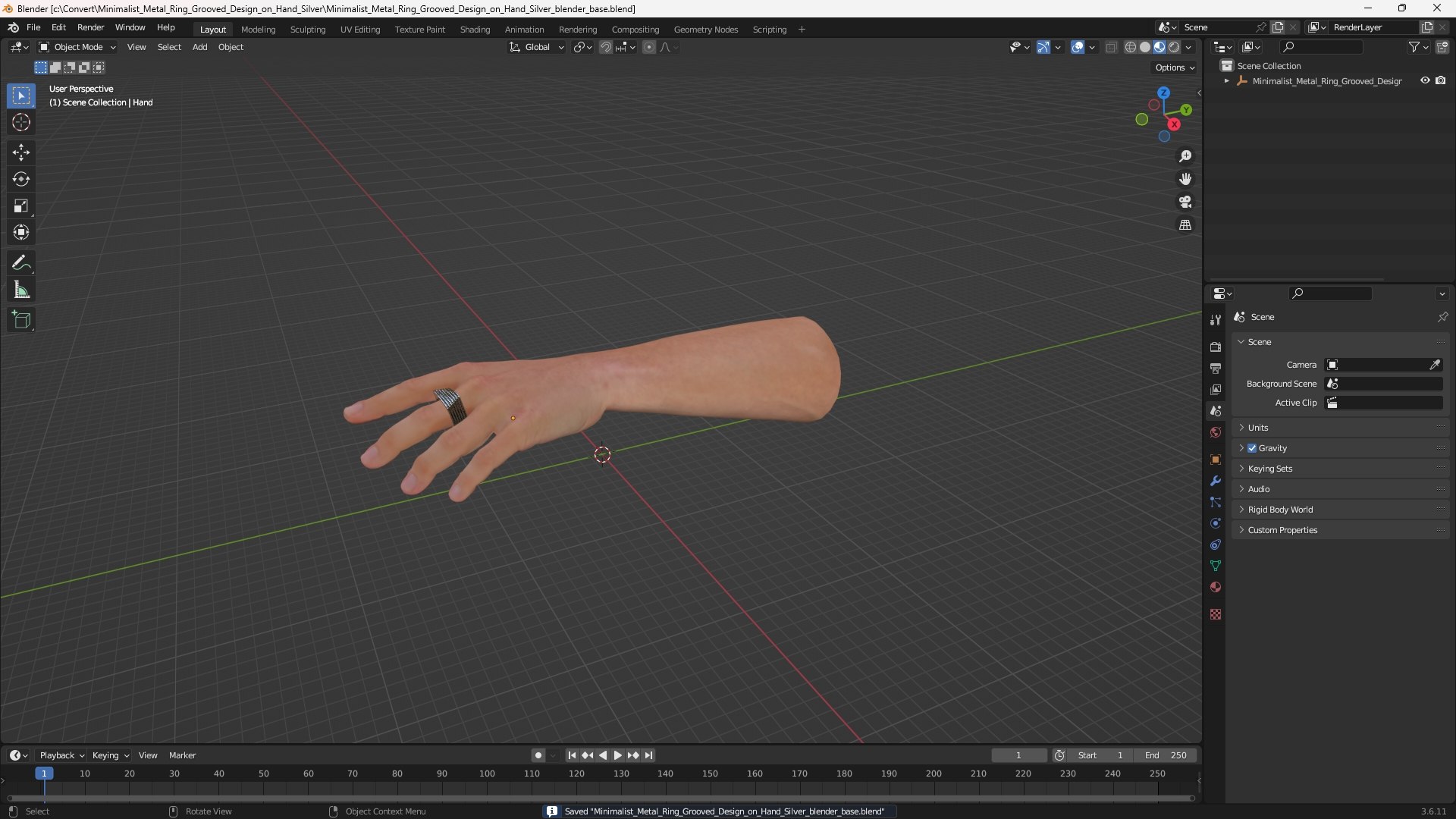This screenshot has height=819, width=1456.
Task: Open the Object Data properties tab
Action: pos(1216,566)
